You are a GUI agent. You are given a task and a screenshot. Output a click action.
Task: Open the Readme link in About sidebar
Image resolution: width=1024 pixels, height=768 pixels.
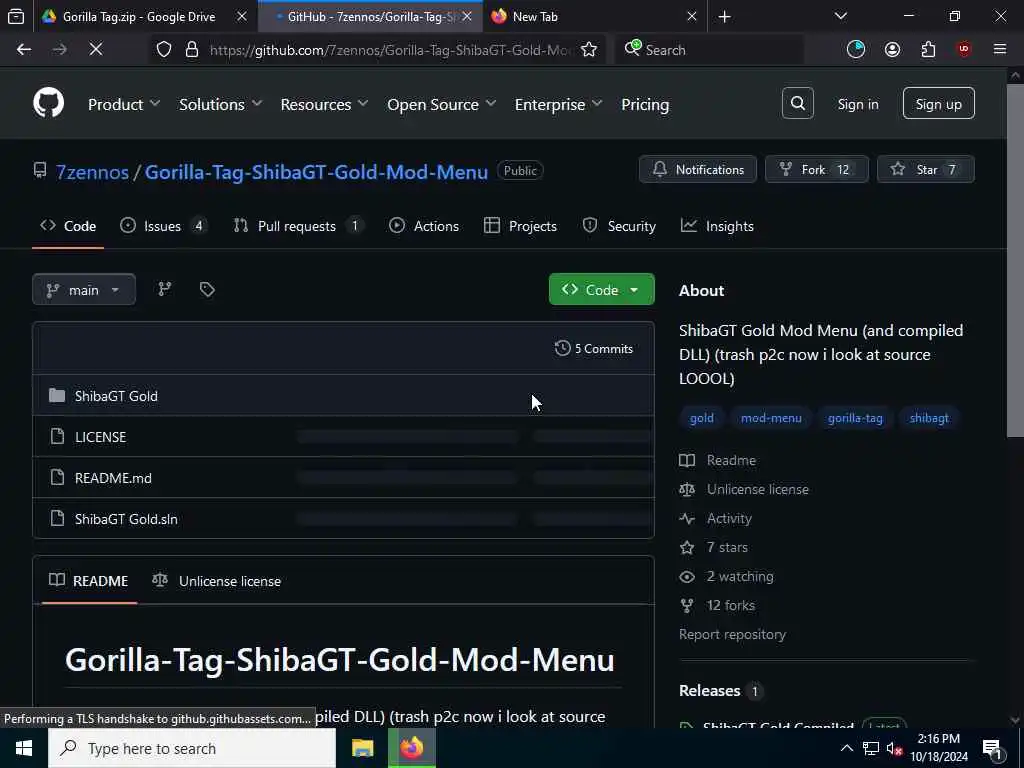tap(718, 460)
